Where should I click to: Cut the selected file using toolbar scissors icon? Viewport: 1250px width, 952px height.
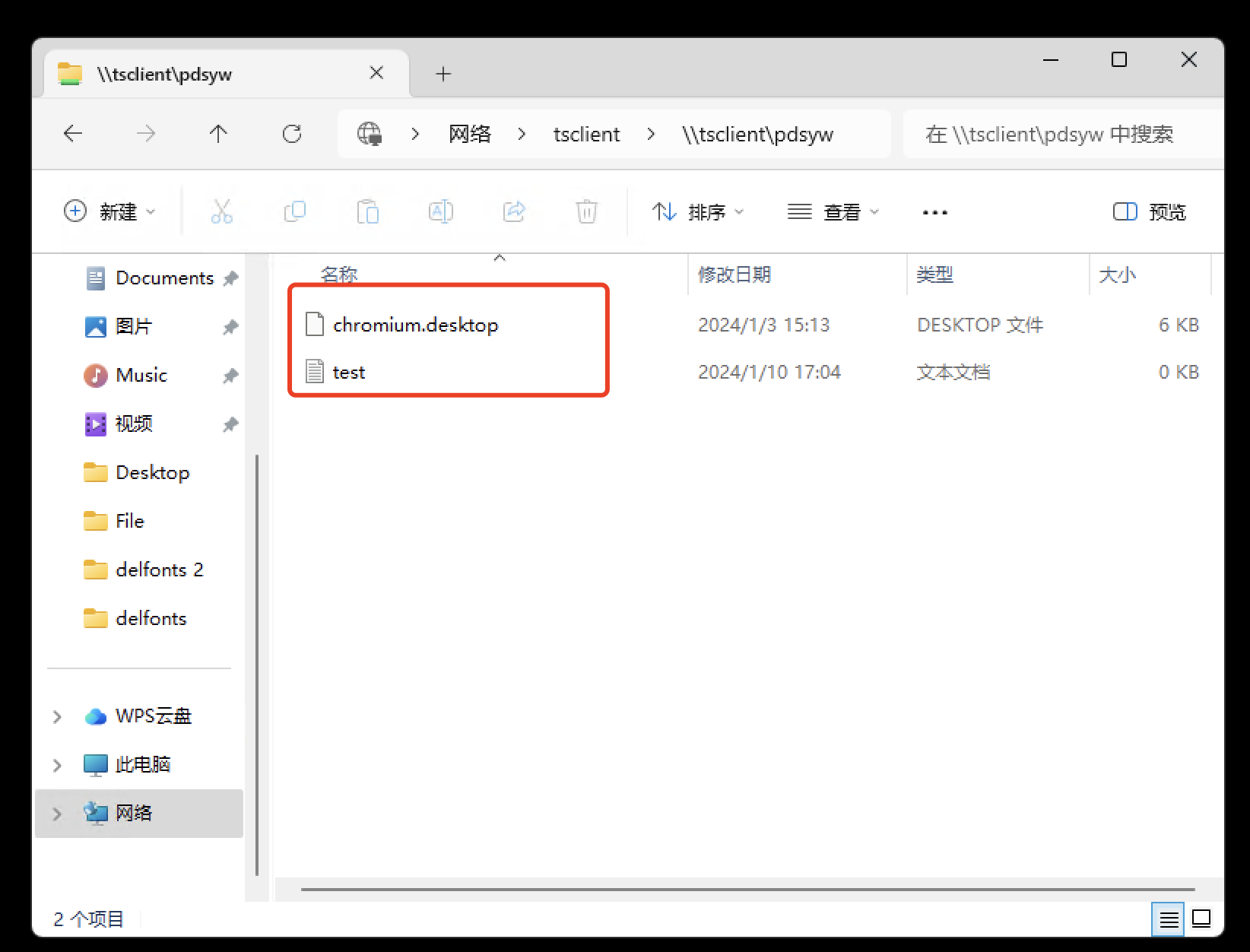[x=221, y=211]
